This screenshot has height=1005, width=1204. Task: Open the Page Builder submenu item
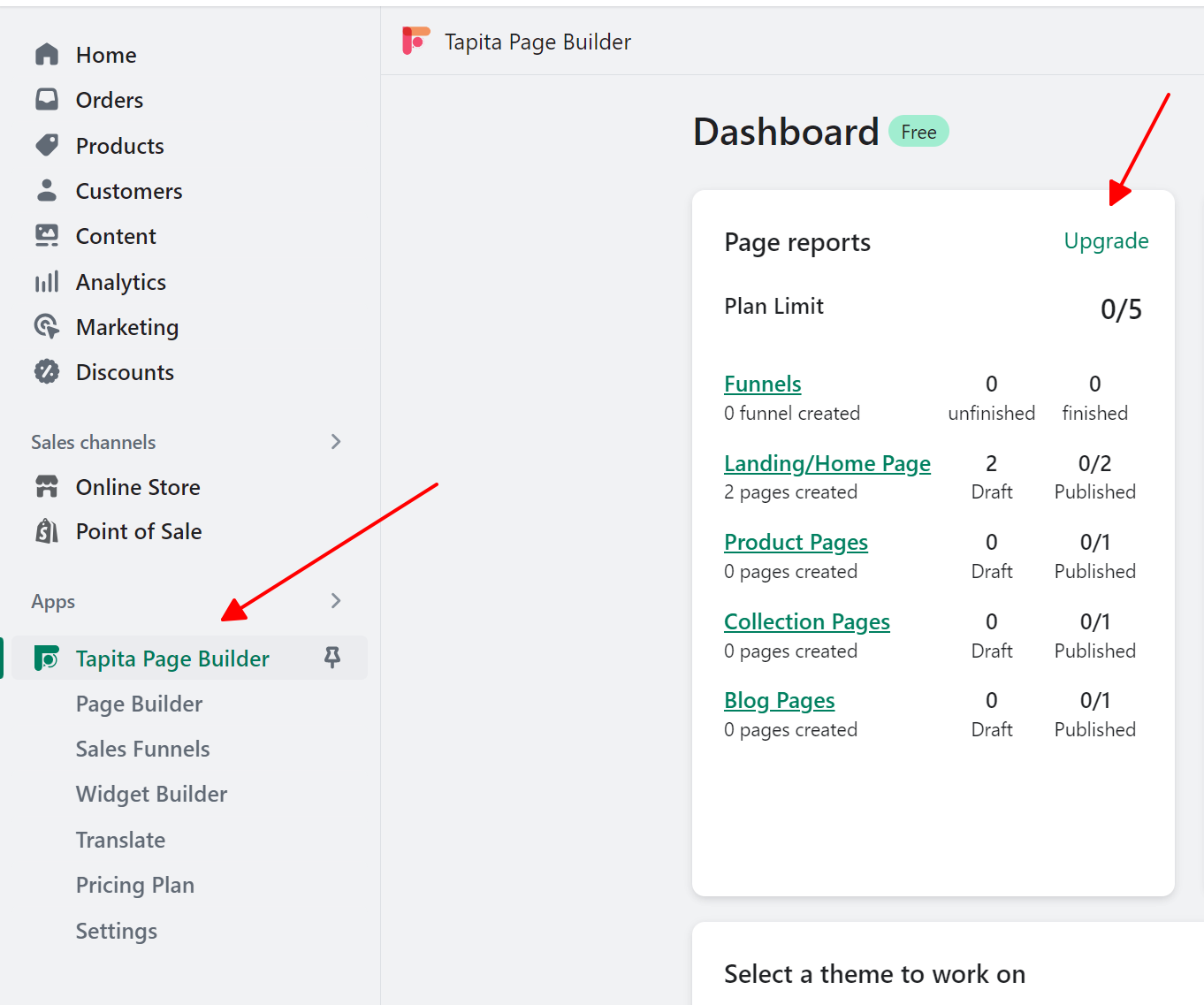139,704
